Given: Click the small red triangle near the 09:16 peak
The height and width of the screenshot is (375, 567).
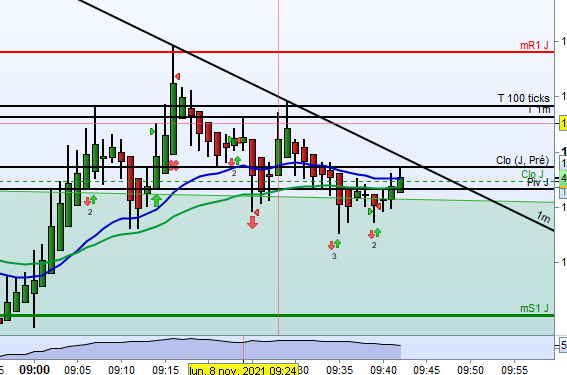Looking at the screenshot, I should (178, 76).
